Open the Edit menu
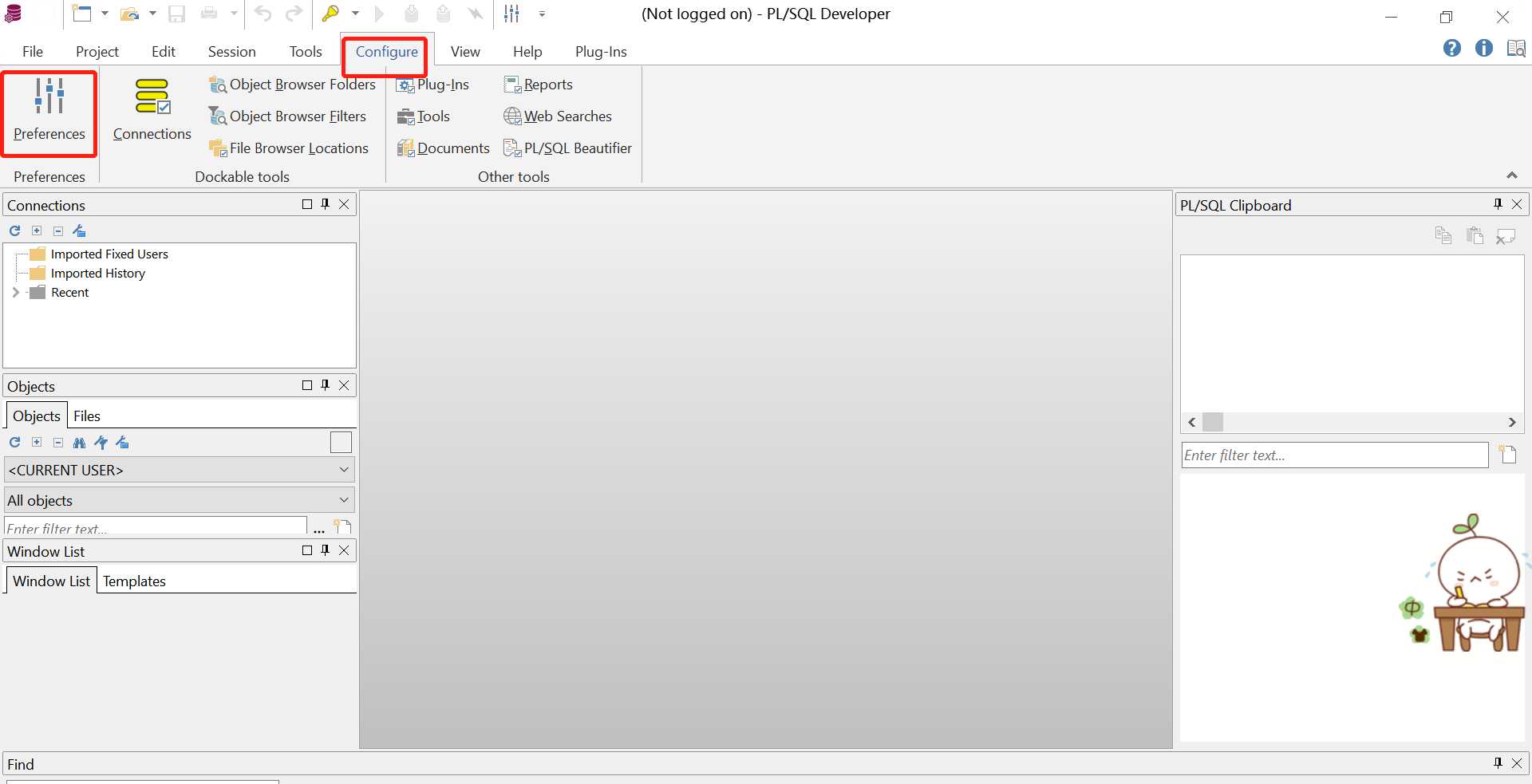Viewport: 1532px width, 784px height. pos(164,52)
